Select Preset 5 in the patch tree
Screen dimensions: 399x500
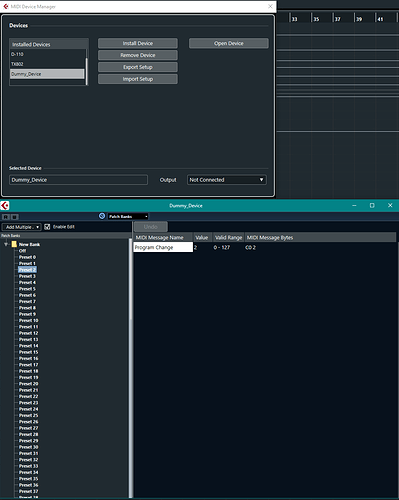[x=27, y=289]
